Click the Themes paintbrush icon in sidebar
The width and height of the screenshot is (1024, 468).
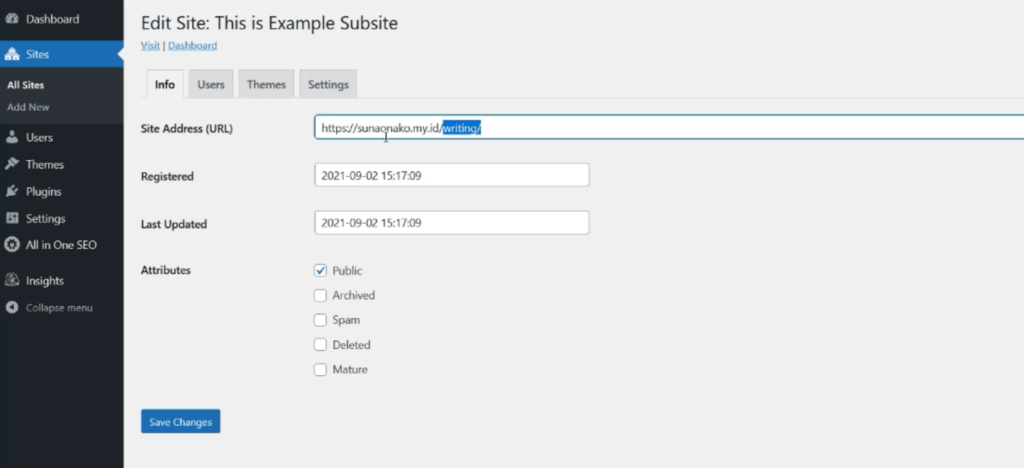click(12, 164)
